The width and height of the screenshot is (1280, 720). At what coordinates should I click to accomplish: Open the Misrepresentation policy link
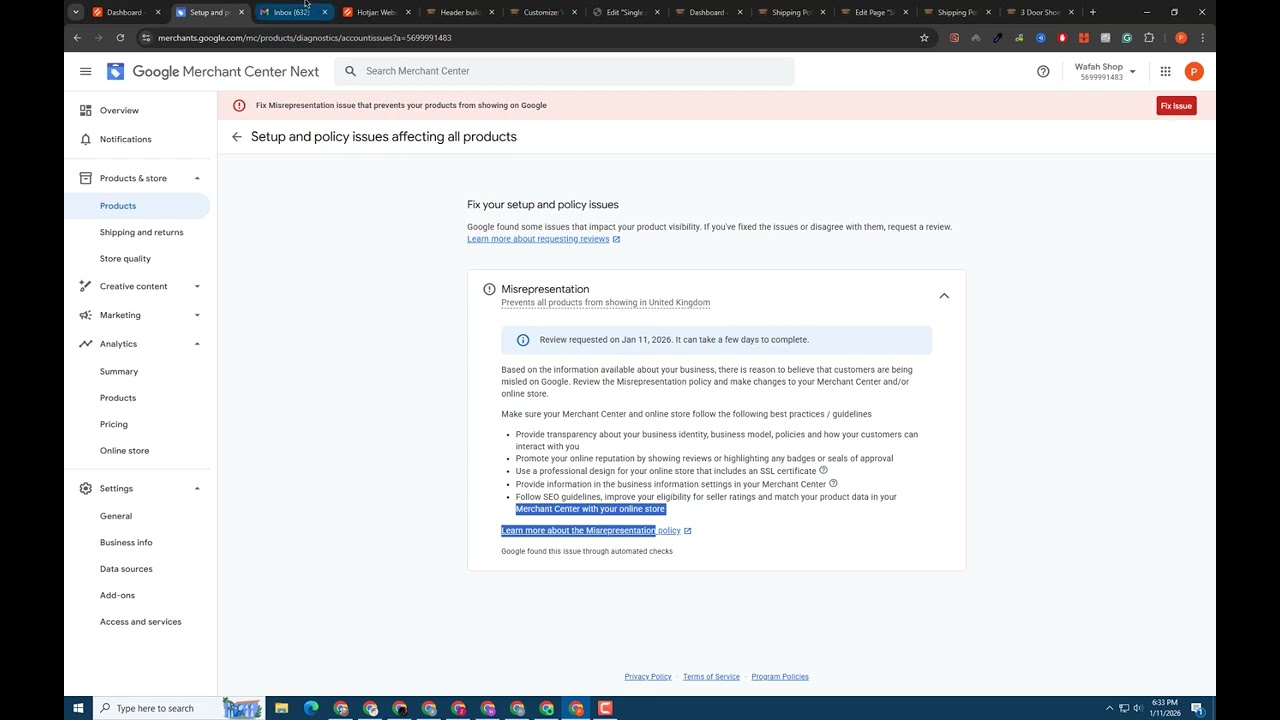[x=596, y=531]
